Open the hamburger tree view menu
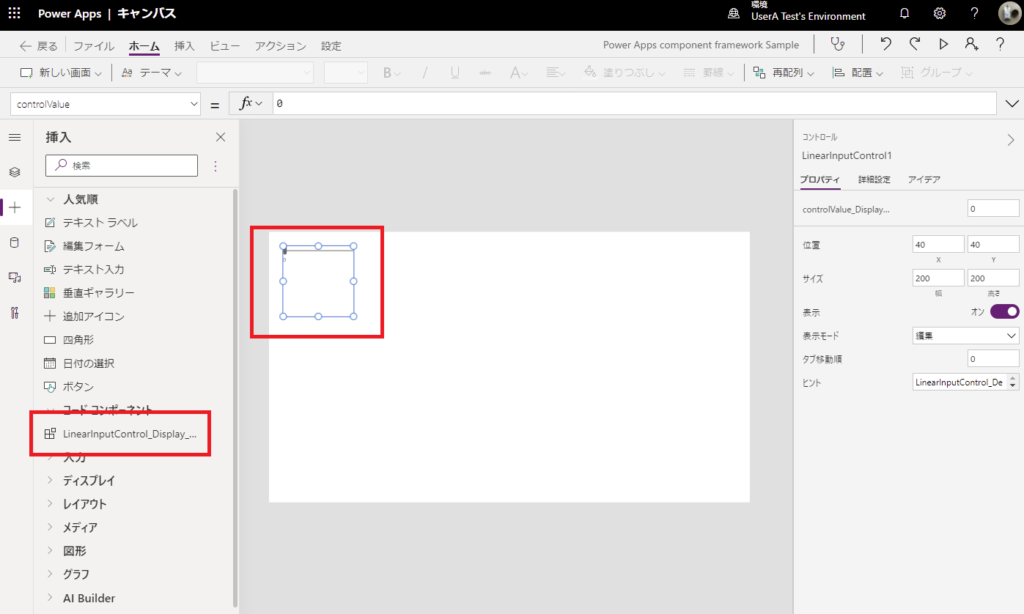This screenshot has width=1024, height=614. [x=14, y=137]
